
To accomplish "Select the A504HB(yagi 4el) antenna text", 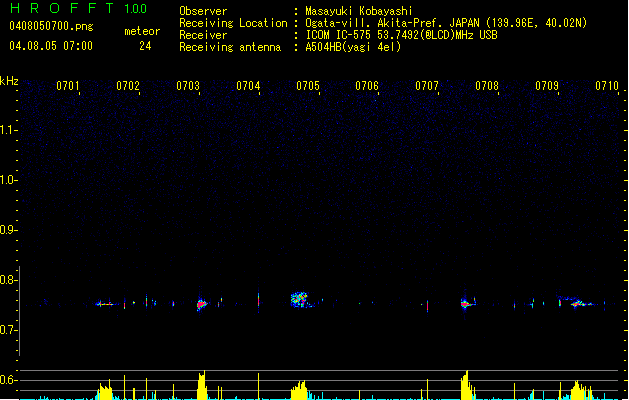I will tap(353, 47).
